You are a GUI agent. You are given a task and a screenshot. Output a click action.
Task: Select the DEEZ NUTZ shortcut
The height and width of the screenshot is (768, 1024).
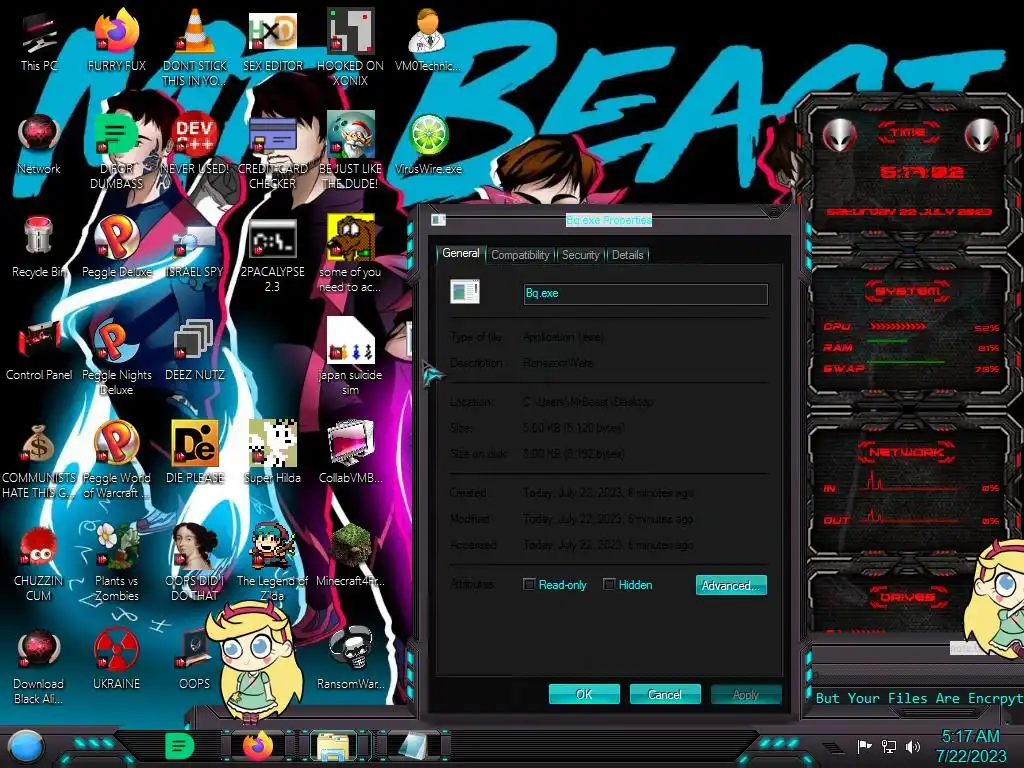coord(195,350)
